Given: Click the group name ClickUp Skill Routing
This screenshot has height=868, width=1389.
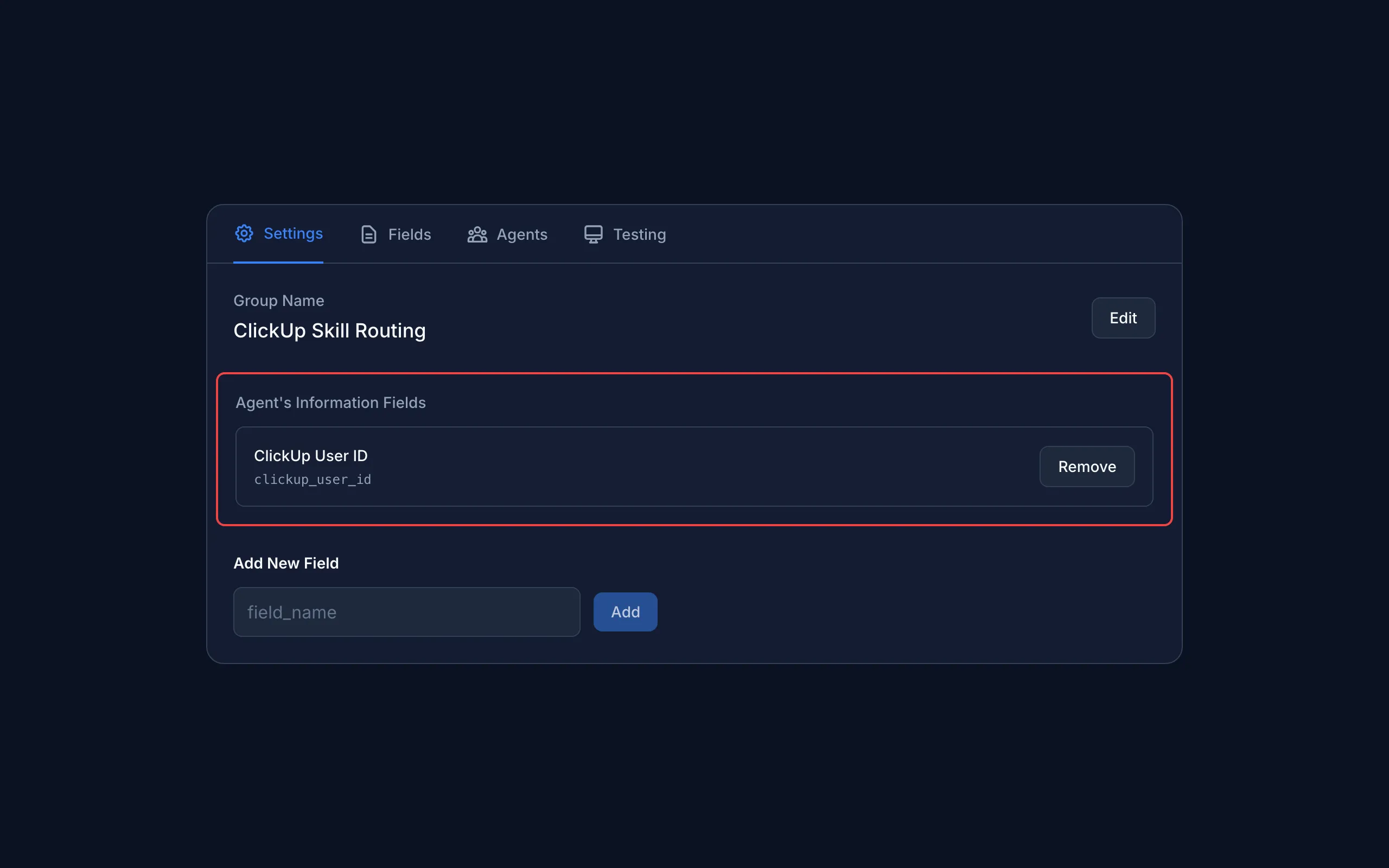Looking at the screenshot, I should point(329,330).
